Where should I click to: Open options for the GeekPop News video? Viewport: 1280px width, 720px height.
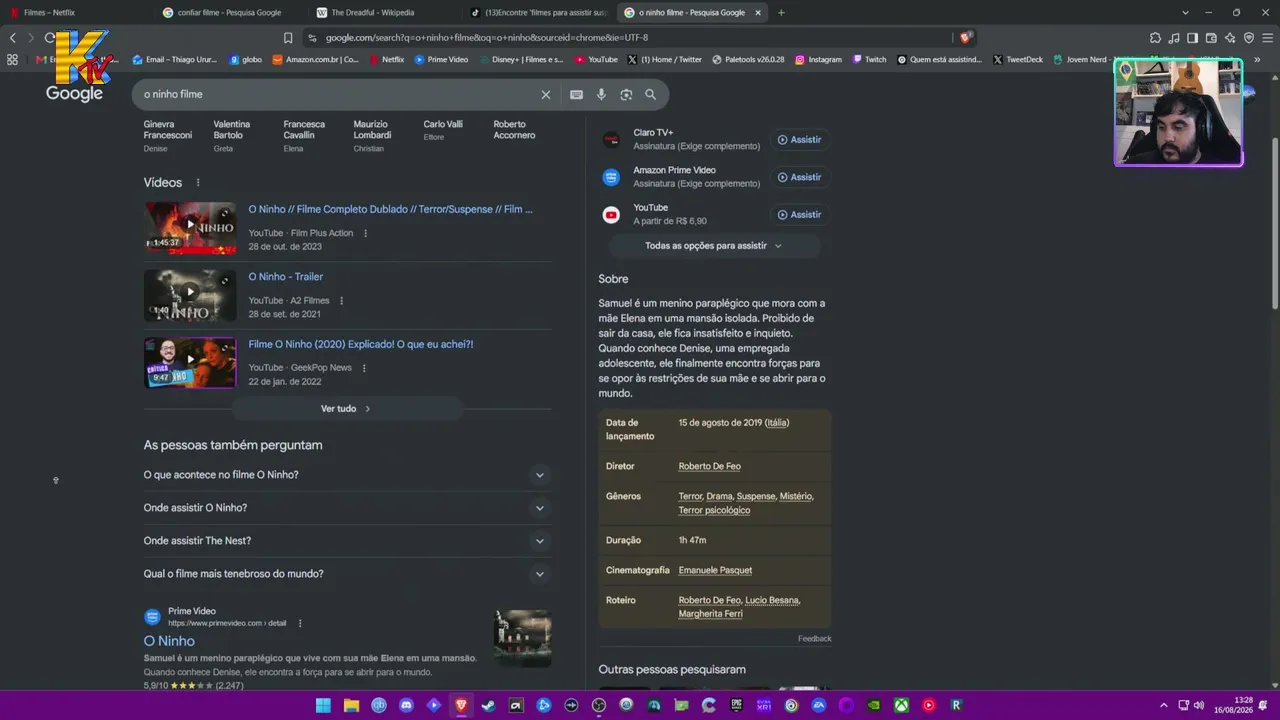pos(364,368)
